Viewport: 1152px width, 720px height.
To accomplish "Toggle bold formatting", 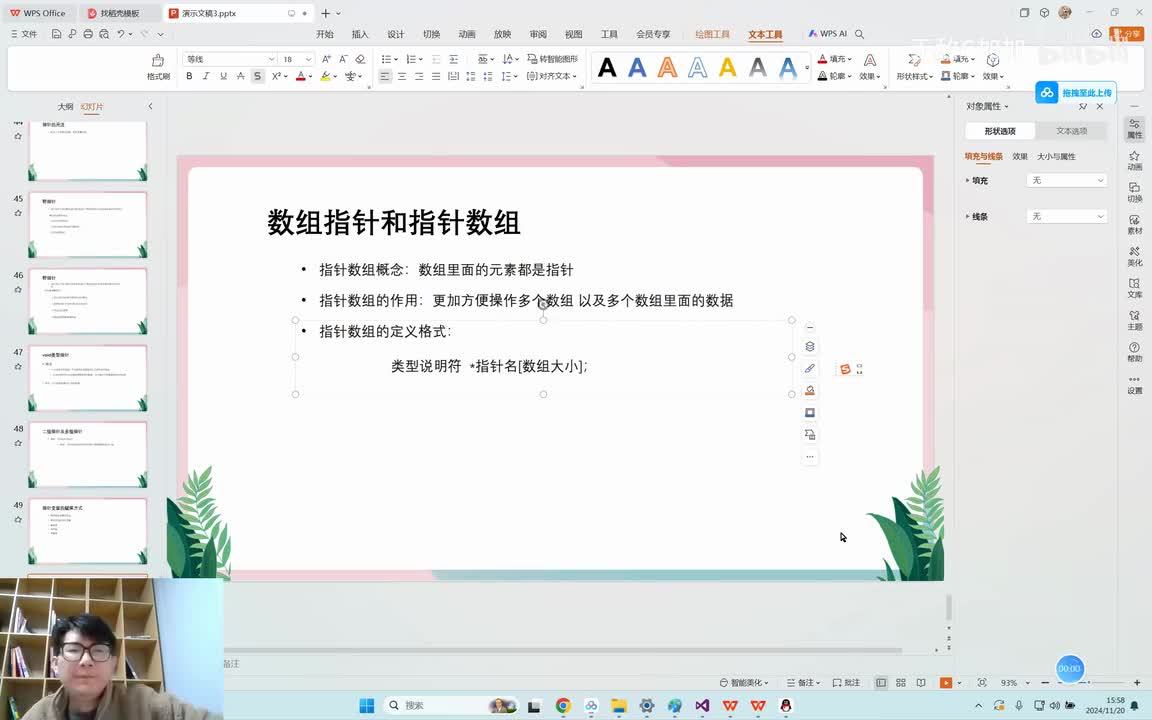I will coord(189,76).
